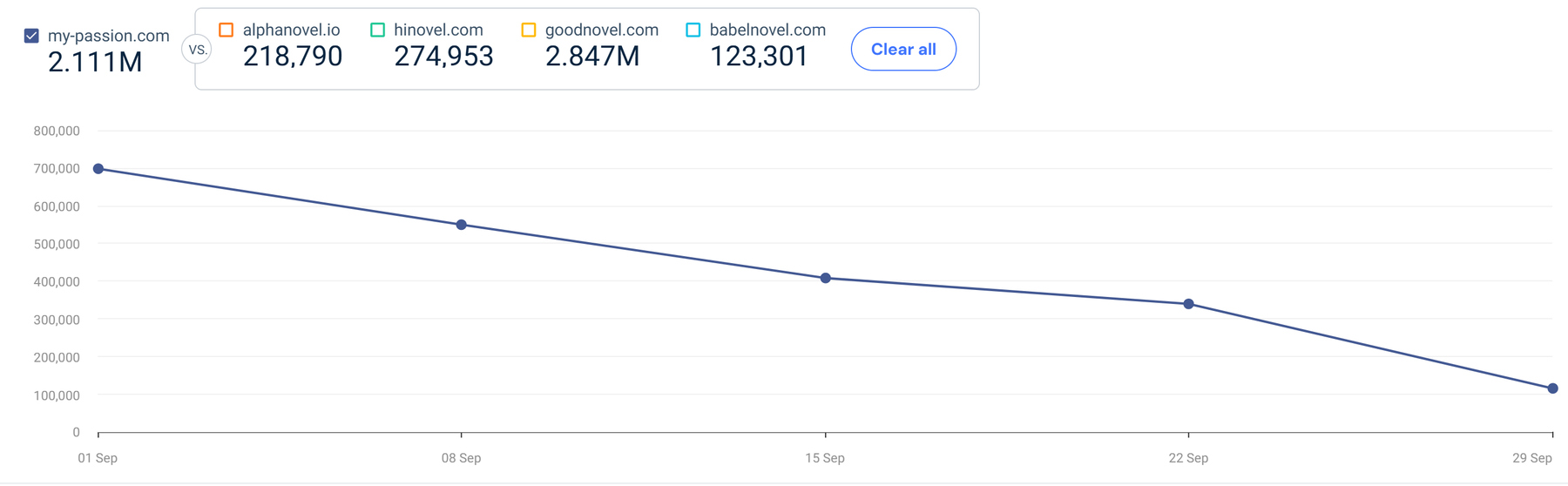Click the 29 Sep data point

click(1552, 388)
